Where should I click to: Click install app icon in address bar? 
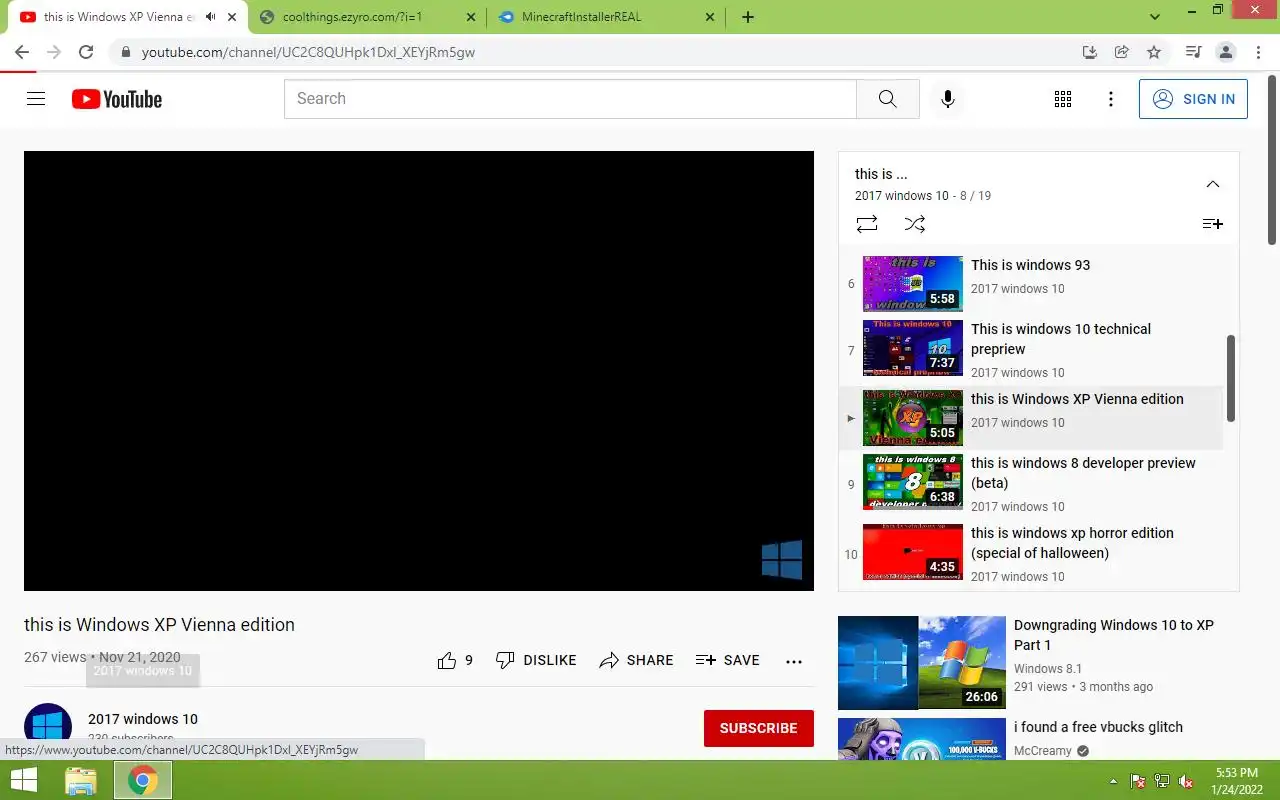pos(1090,52)
